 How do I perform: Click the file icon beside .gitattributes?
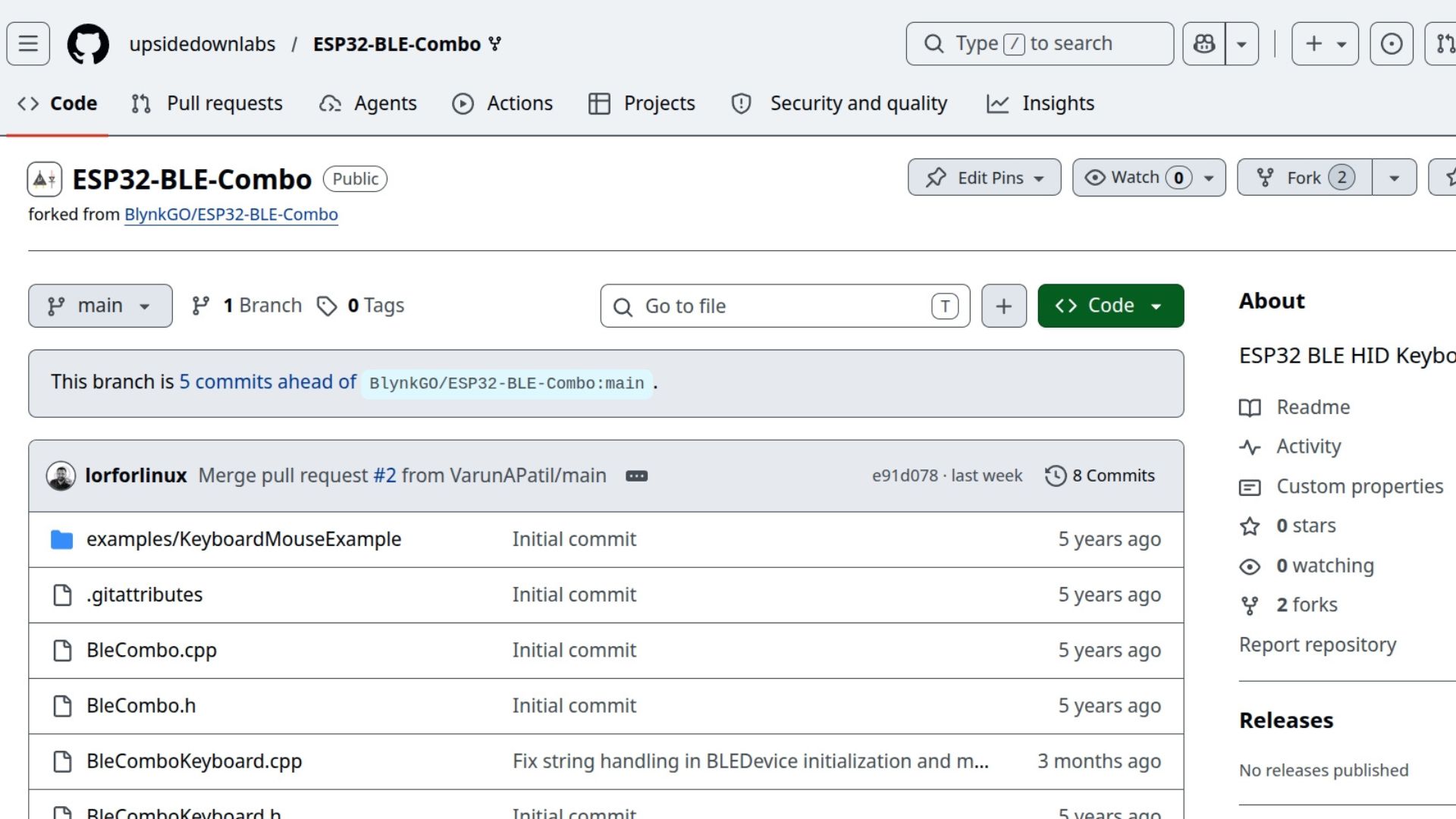[x=62, y=595]
